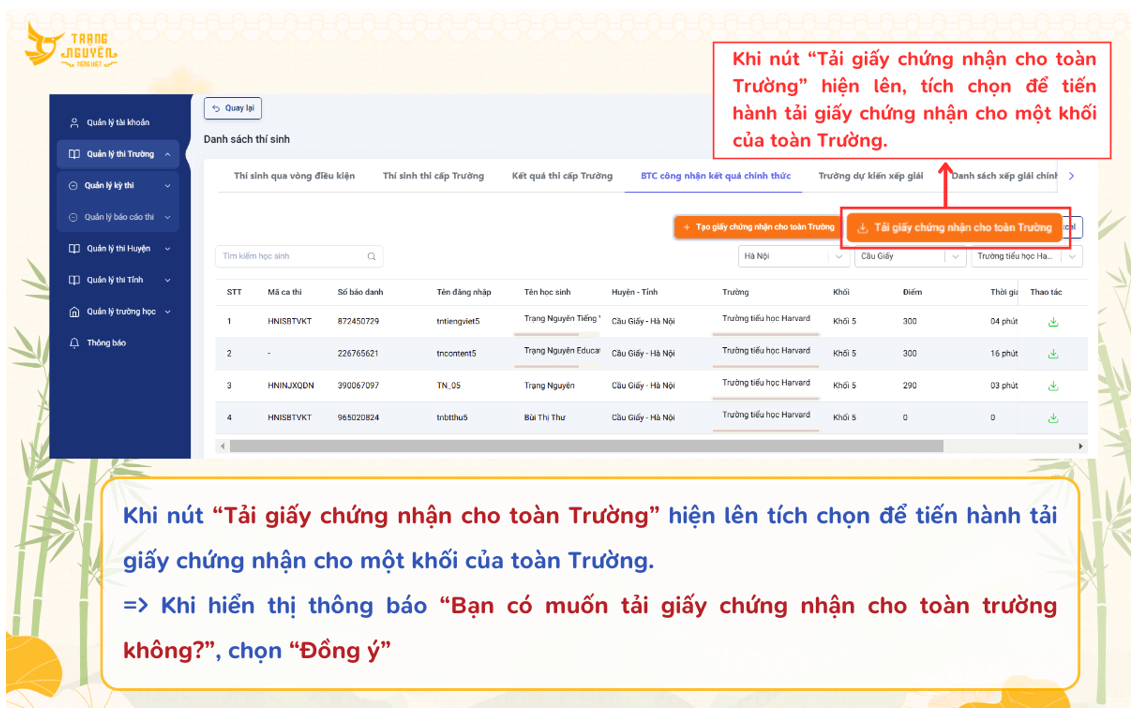Click the search magnifier in student search box
Image resolution: width=1139 pixels, height=710 pixels.
click(x=371, y=256)
